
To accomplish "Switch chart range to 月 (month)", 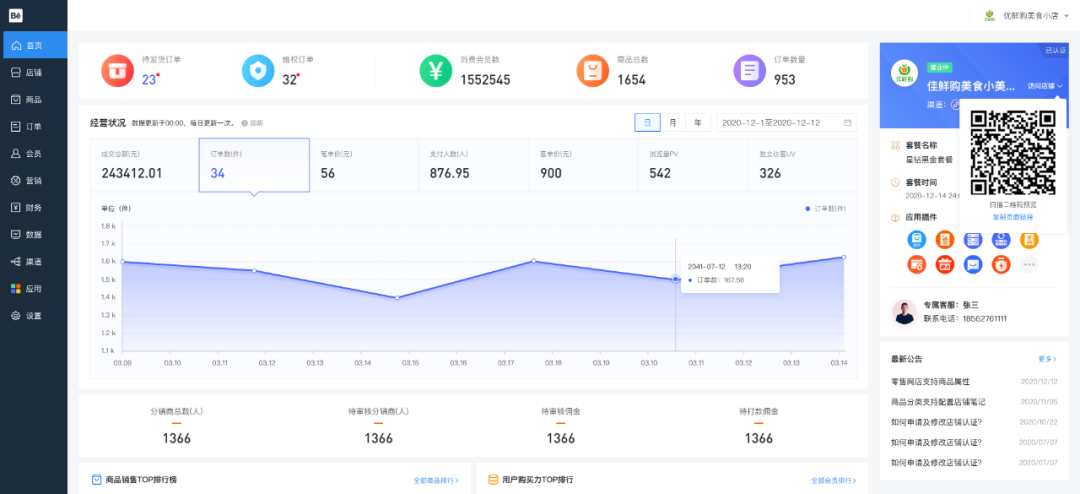I will point(672,123).
